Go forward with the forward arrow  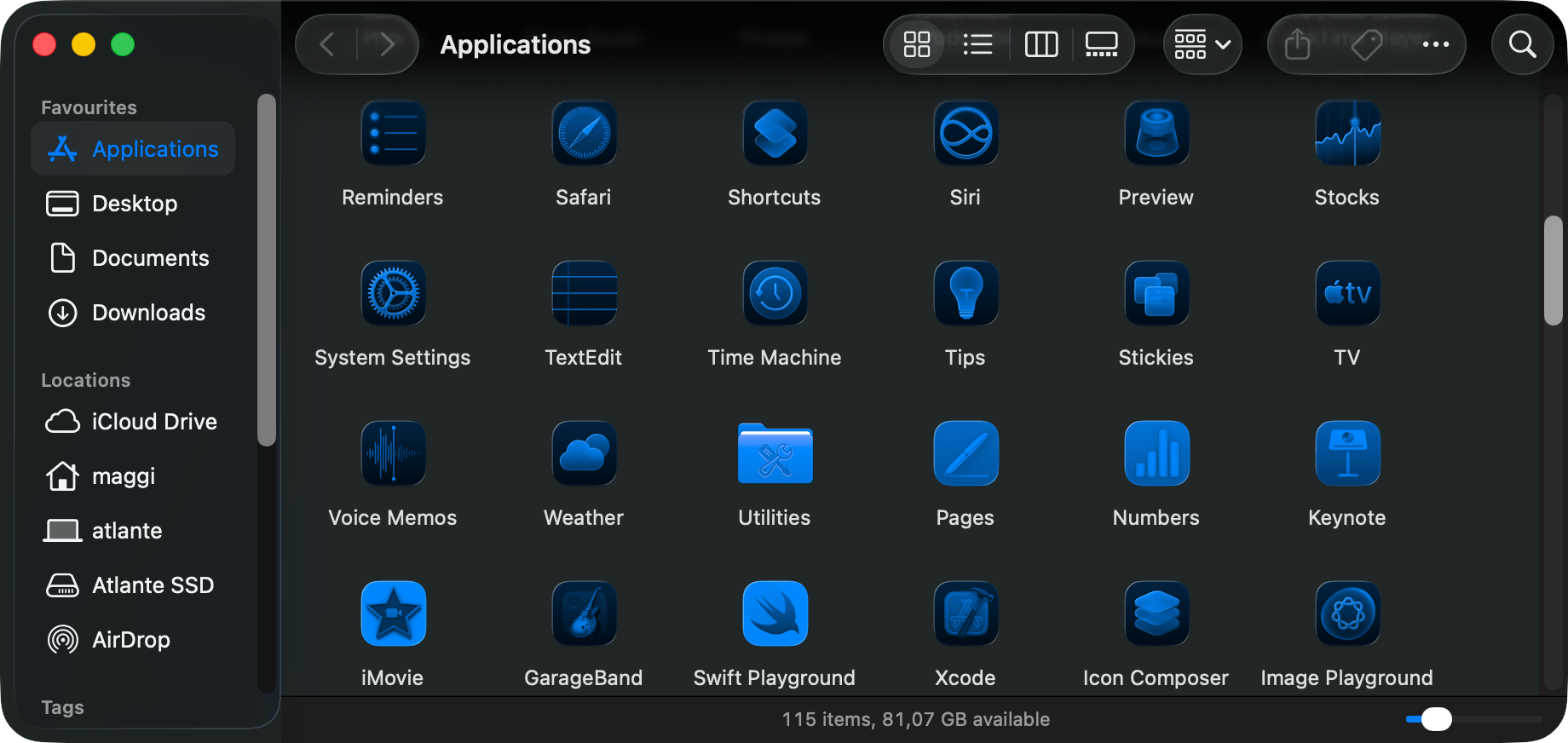(388, 44)
